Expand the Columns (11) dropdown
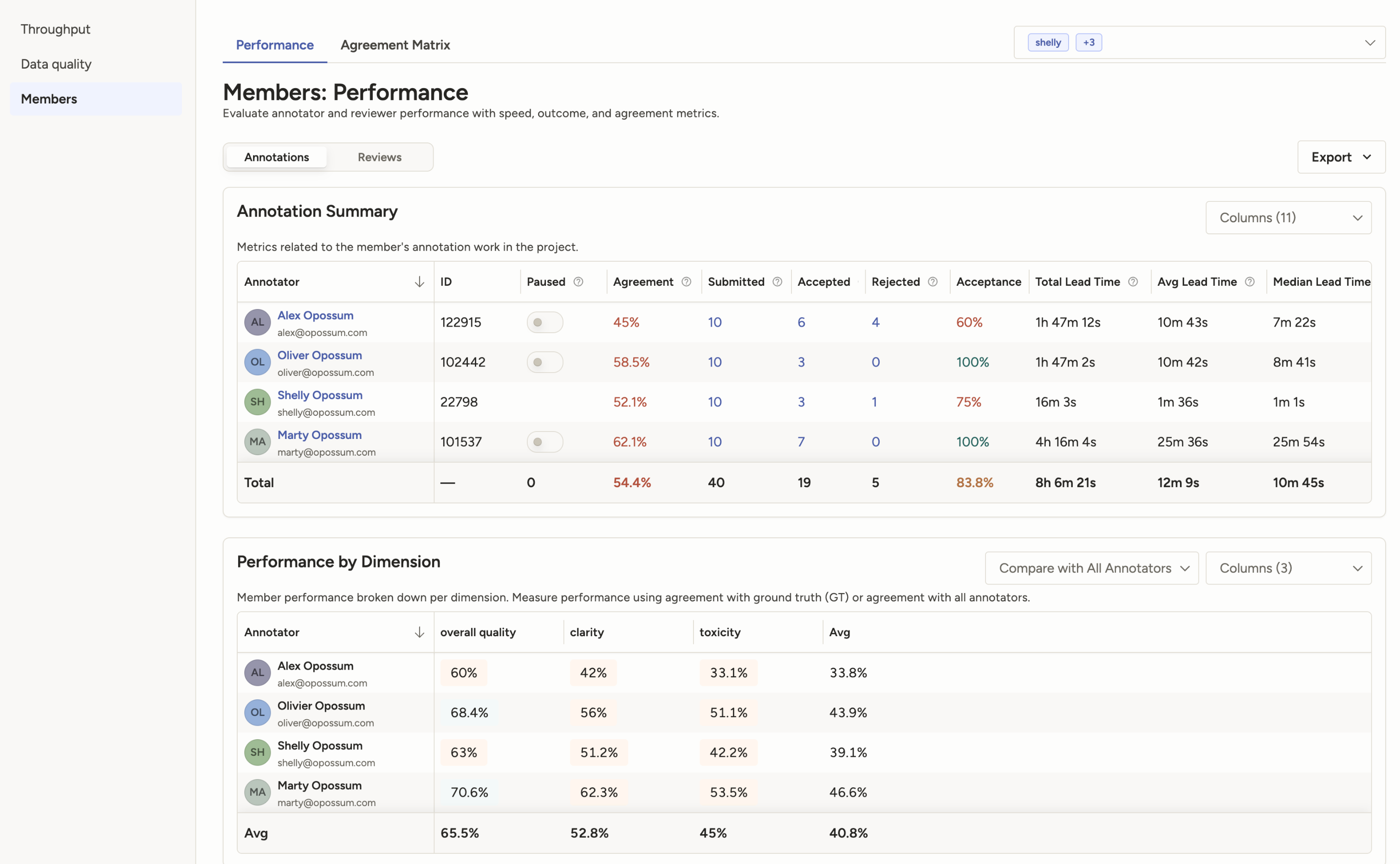Image resolution: width=1400 pixels, height=864 pixels. (1288, 218)
